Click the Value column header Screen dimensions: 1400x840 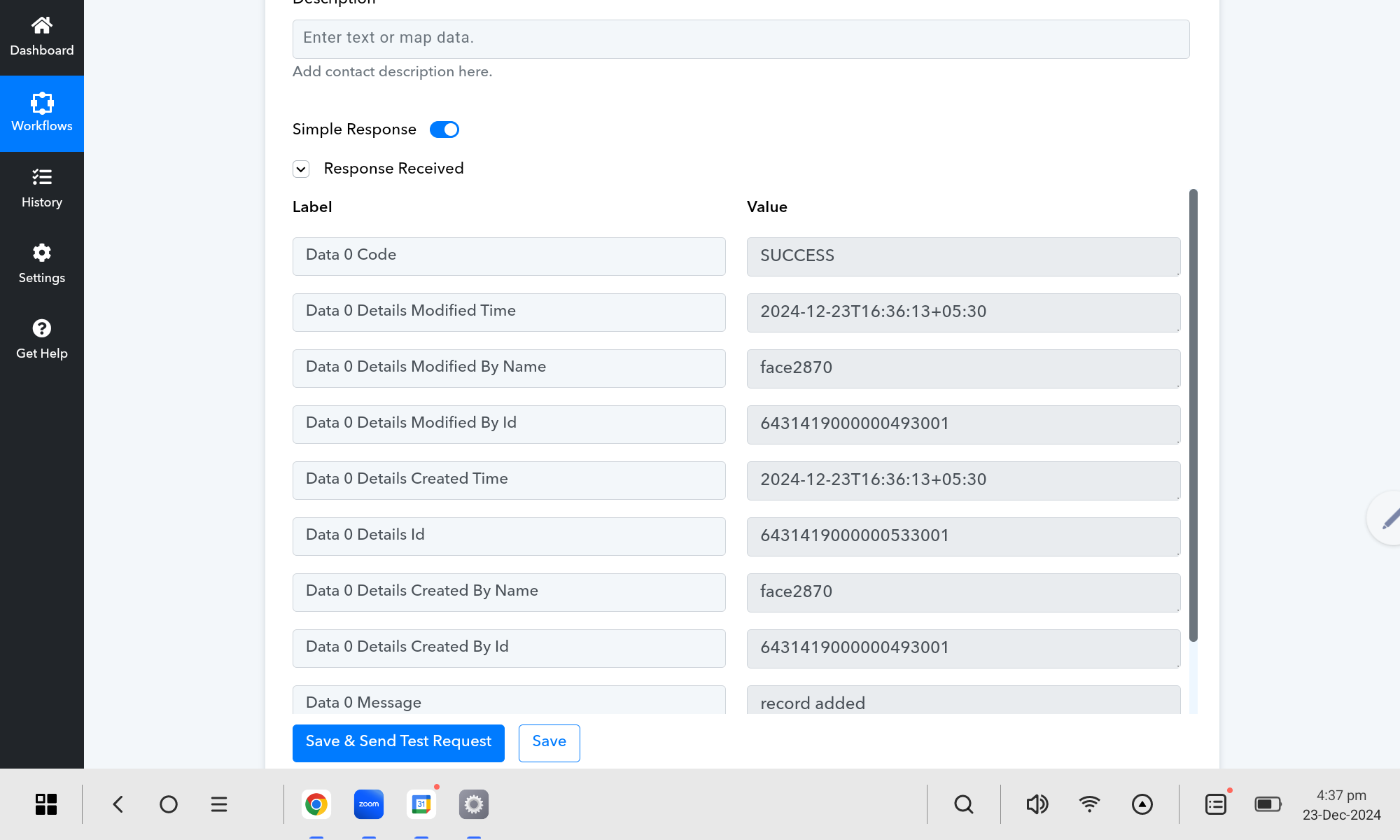tap(767, 207)
